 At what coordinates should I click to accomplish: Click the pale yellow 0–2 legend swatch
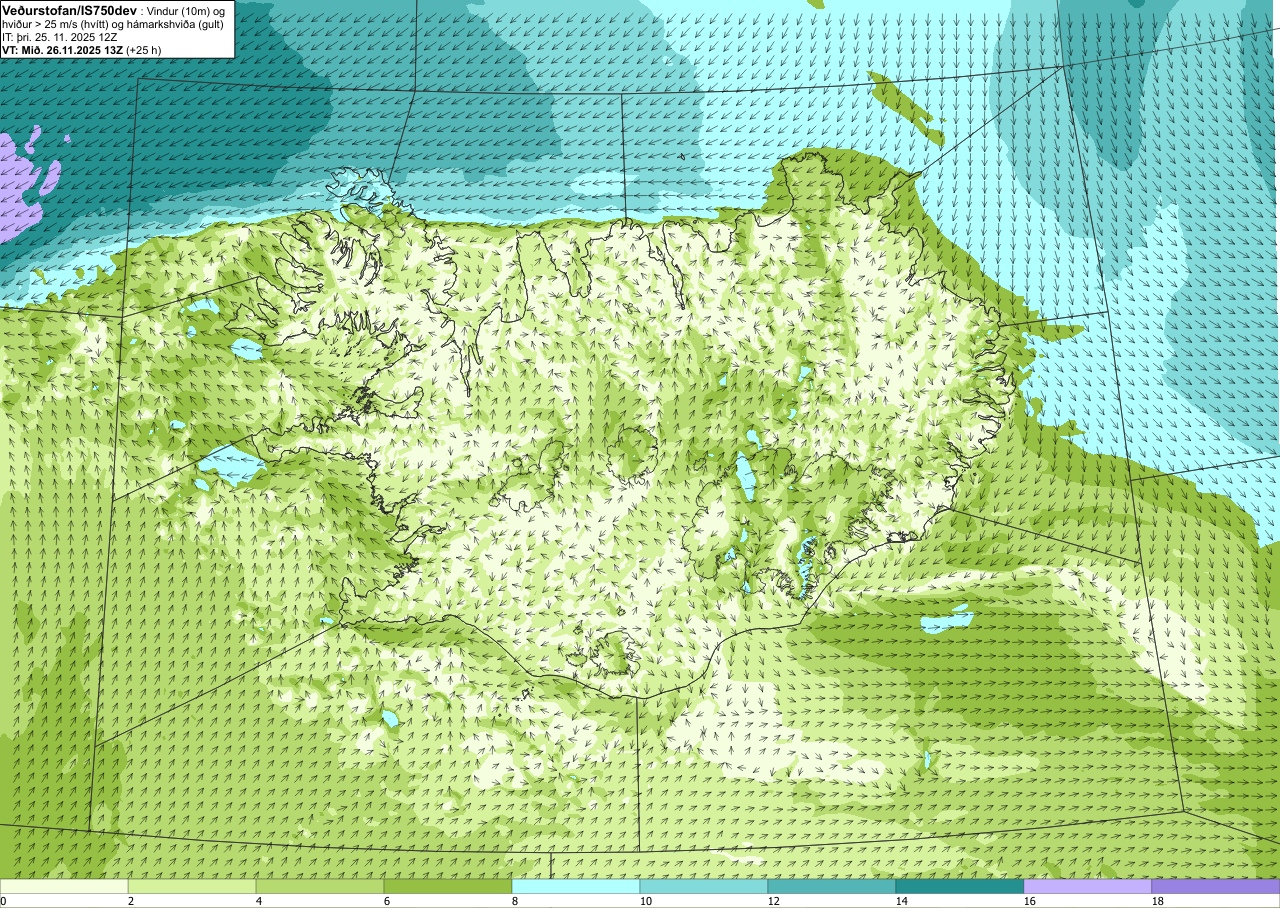[64, 886]
